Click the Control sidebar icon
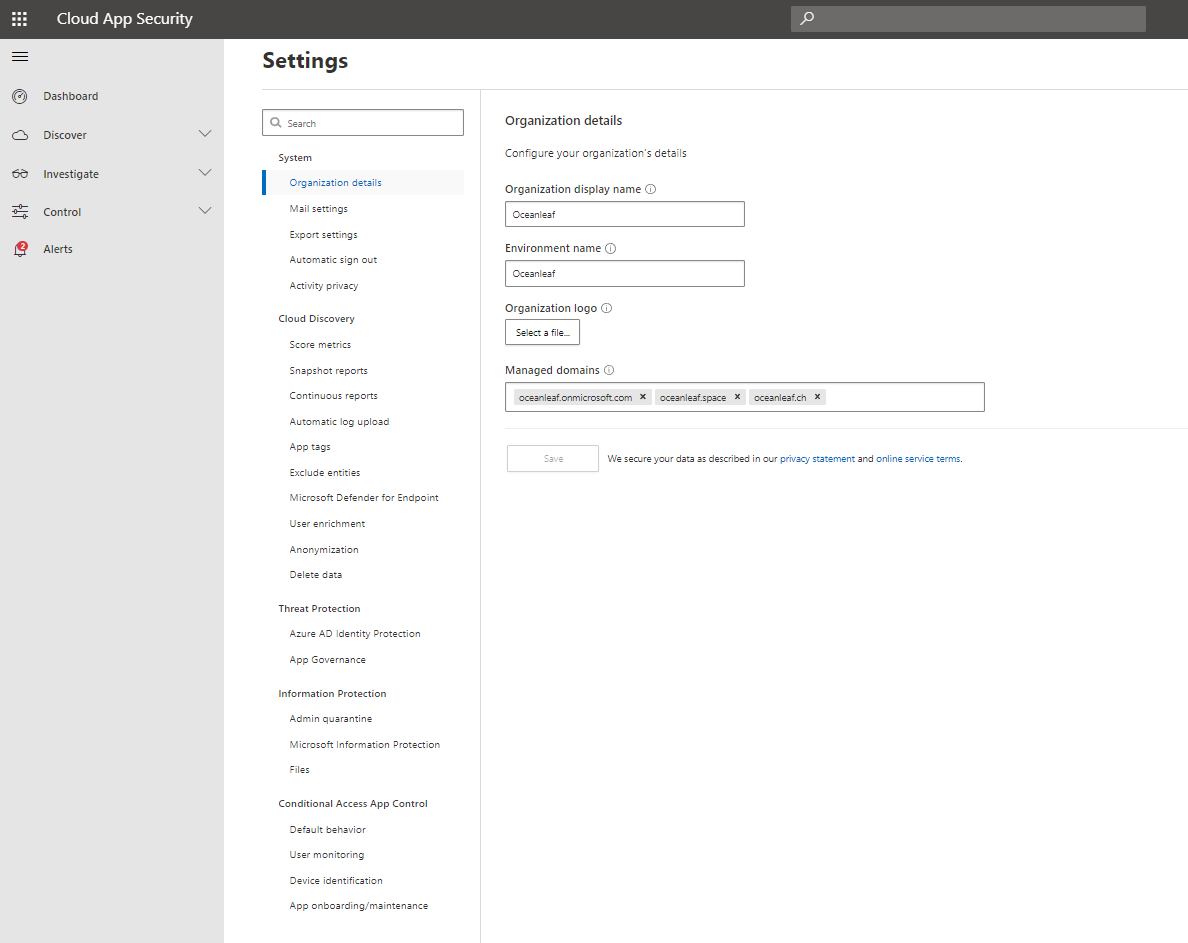This screenshot has height=943, width=1188. [19, 211]
